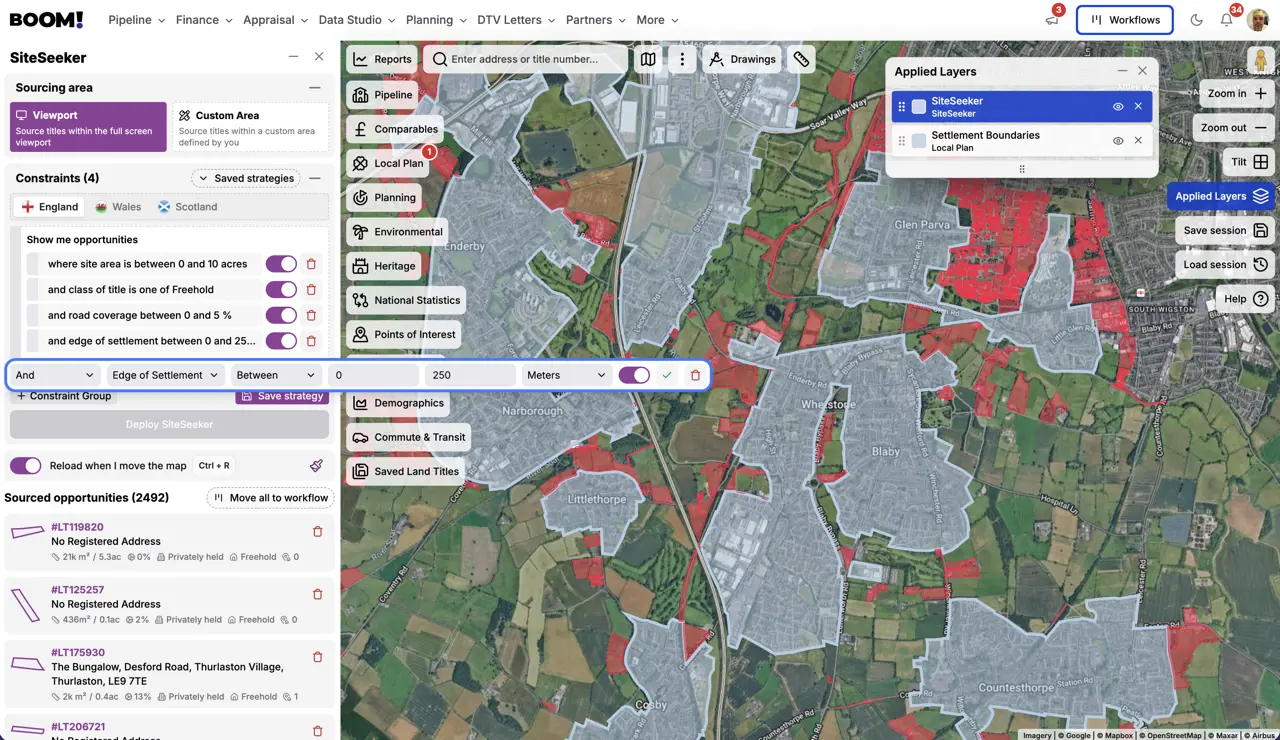Select the measure ruler tool icon

[801, 59]
